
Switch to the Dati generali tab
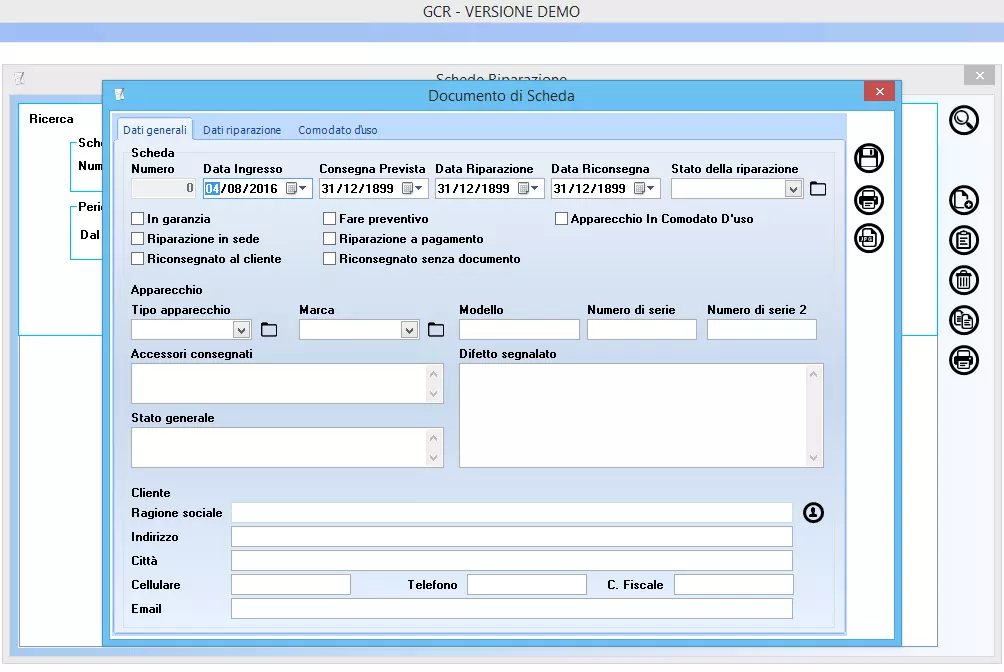pos(155,129)
